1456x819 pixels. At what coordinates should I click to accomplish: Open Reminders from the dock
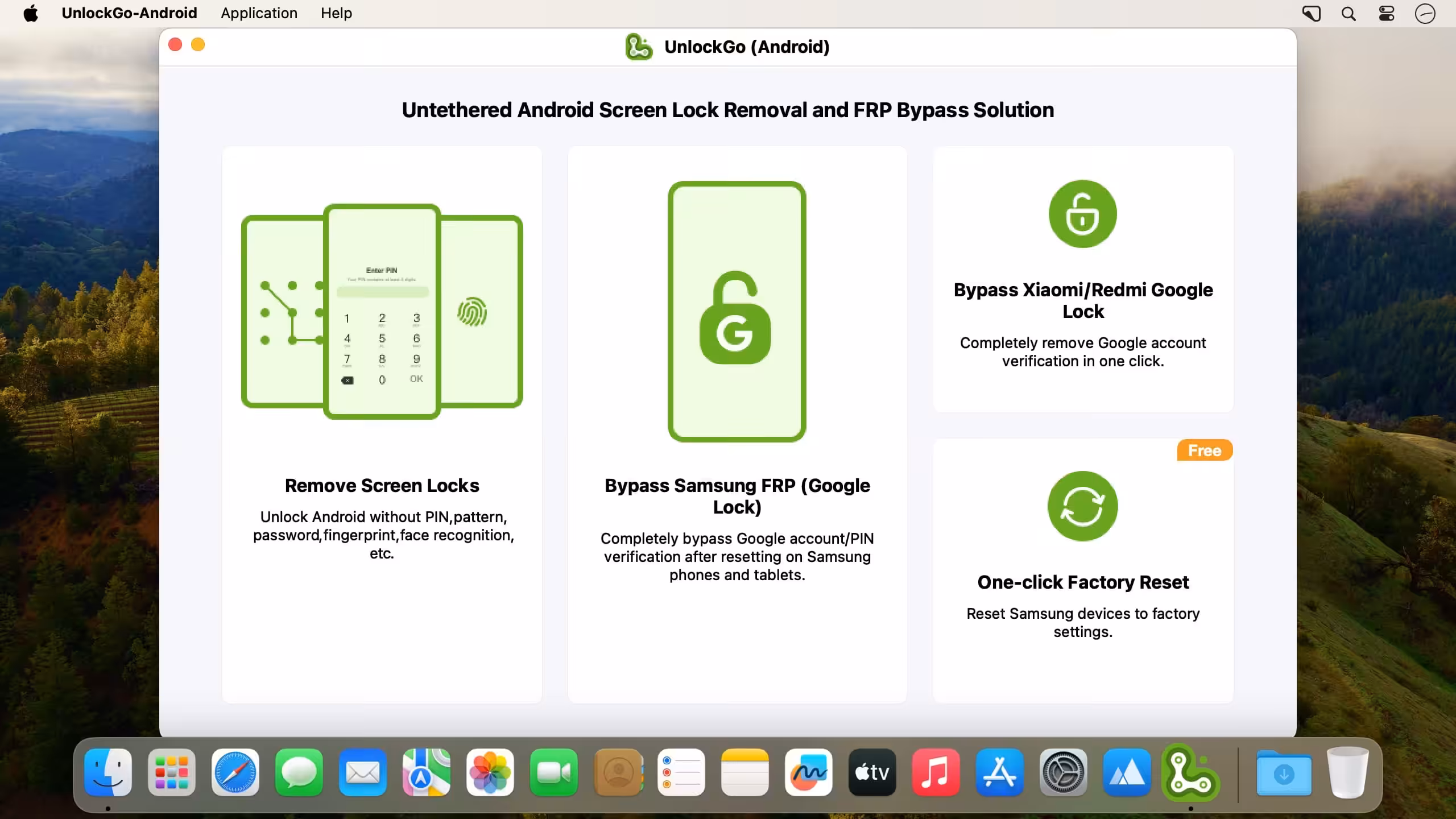coord(681,772)
